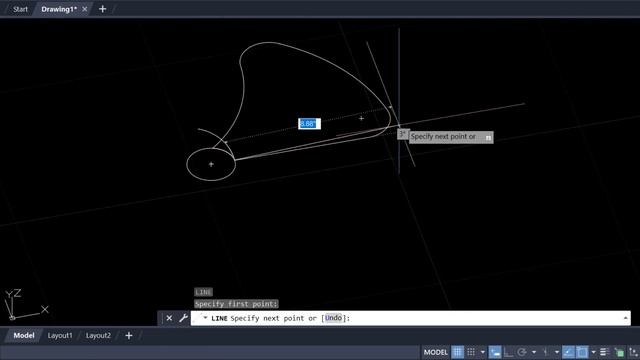Cancel the command with the X icon
This screenshot has width=640, height=360.
[169, 318]
